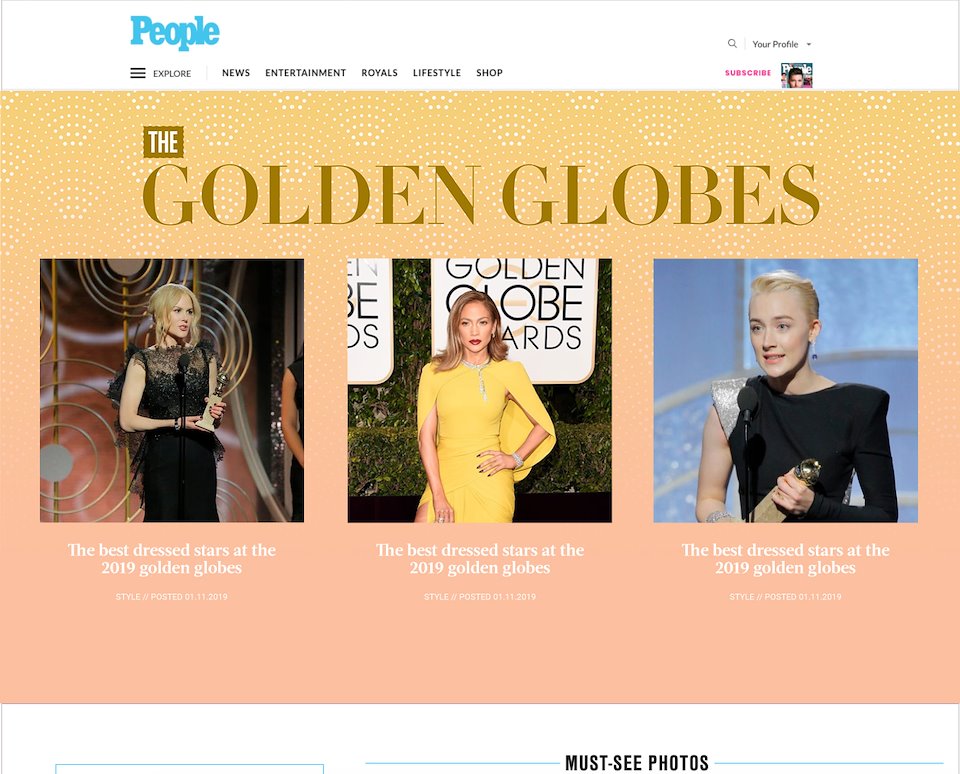Open the Your Profile menu
The image size is (960, 774).
775,44
